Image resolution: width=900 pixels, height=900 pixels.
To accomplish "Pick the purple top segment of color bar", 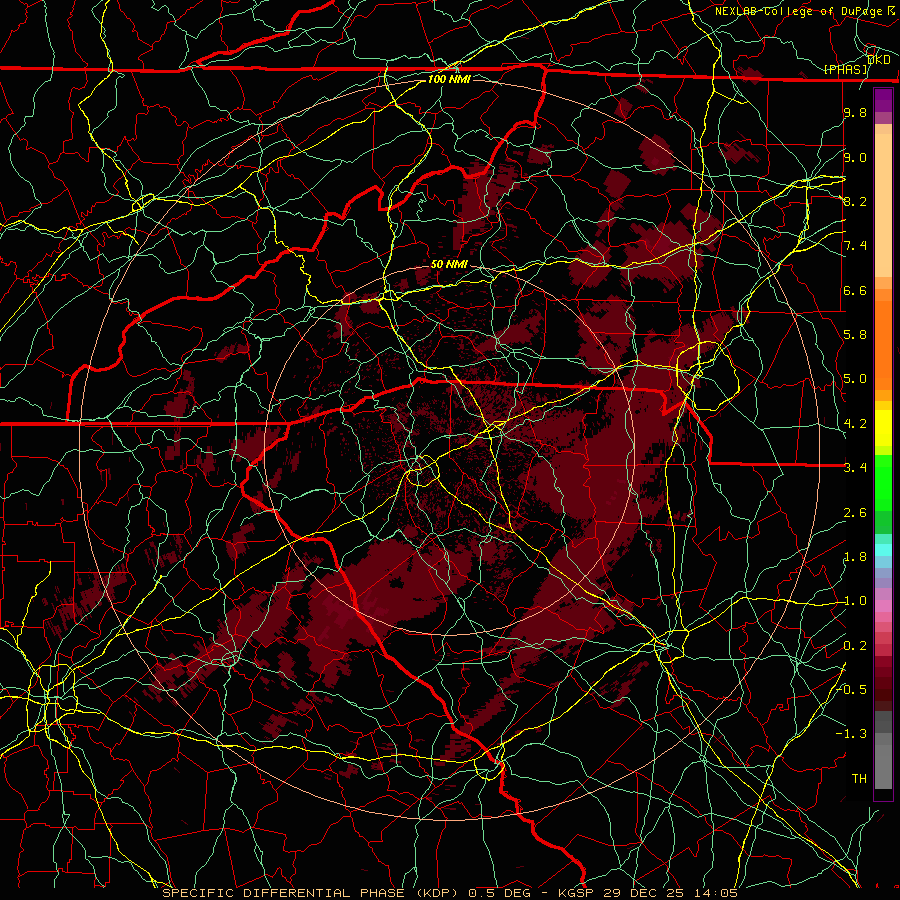I will [883, 100].
